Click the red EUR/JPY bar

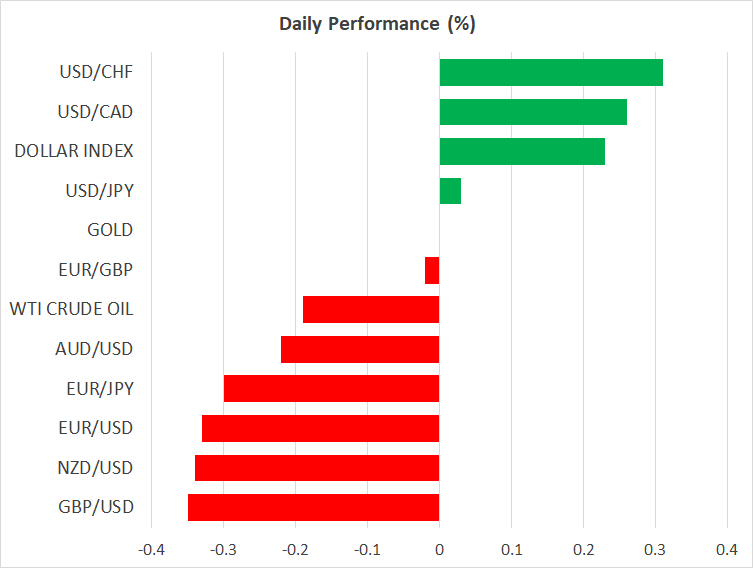(x=331, y=389)
